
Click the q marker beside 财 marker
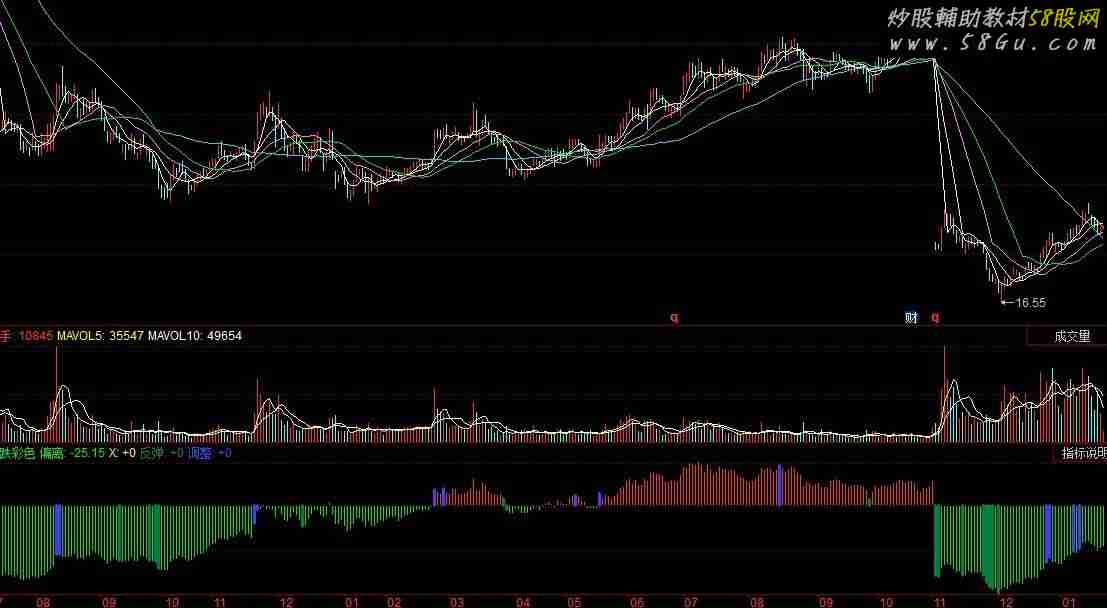coord(935,318)
